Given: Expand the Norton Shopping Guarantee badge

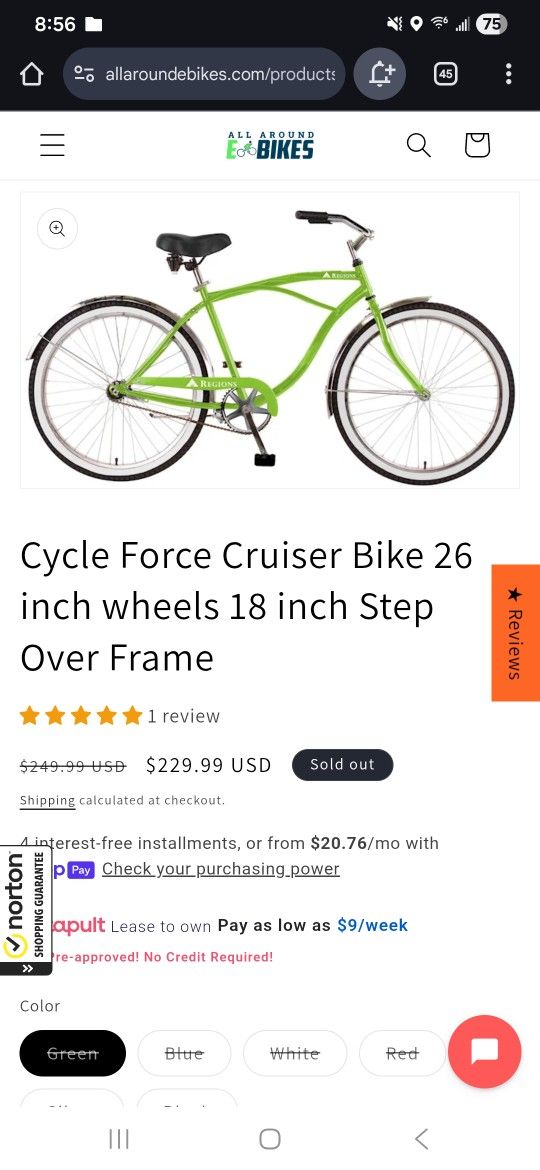Looking at the screenshot, I should [26, 910].
